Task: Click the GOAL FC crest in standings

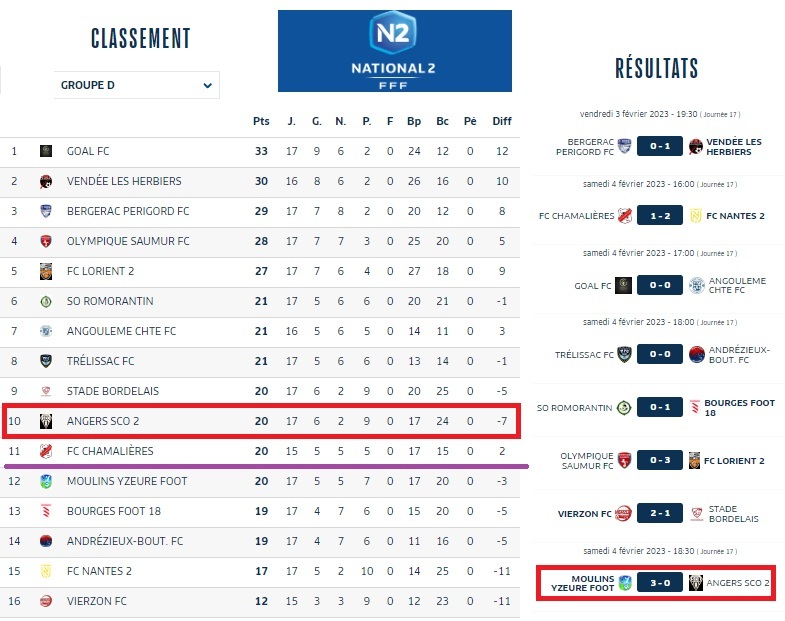Action: coord(46,151)
